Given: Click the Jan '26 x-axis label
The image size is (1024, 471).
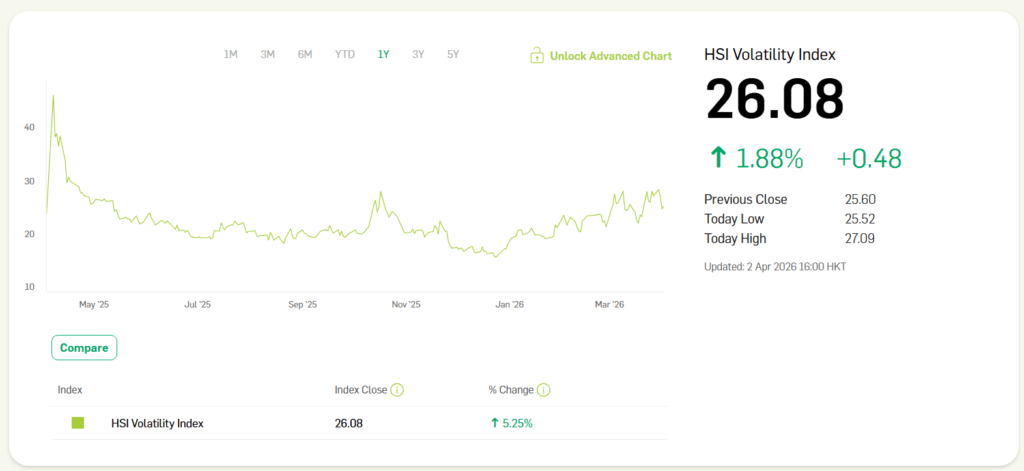Looking at the screenshot, I should coord(510,304).
